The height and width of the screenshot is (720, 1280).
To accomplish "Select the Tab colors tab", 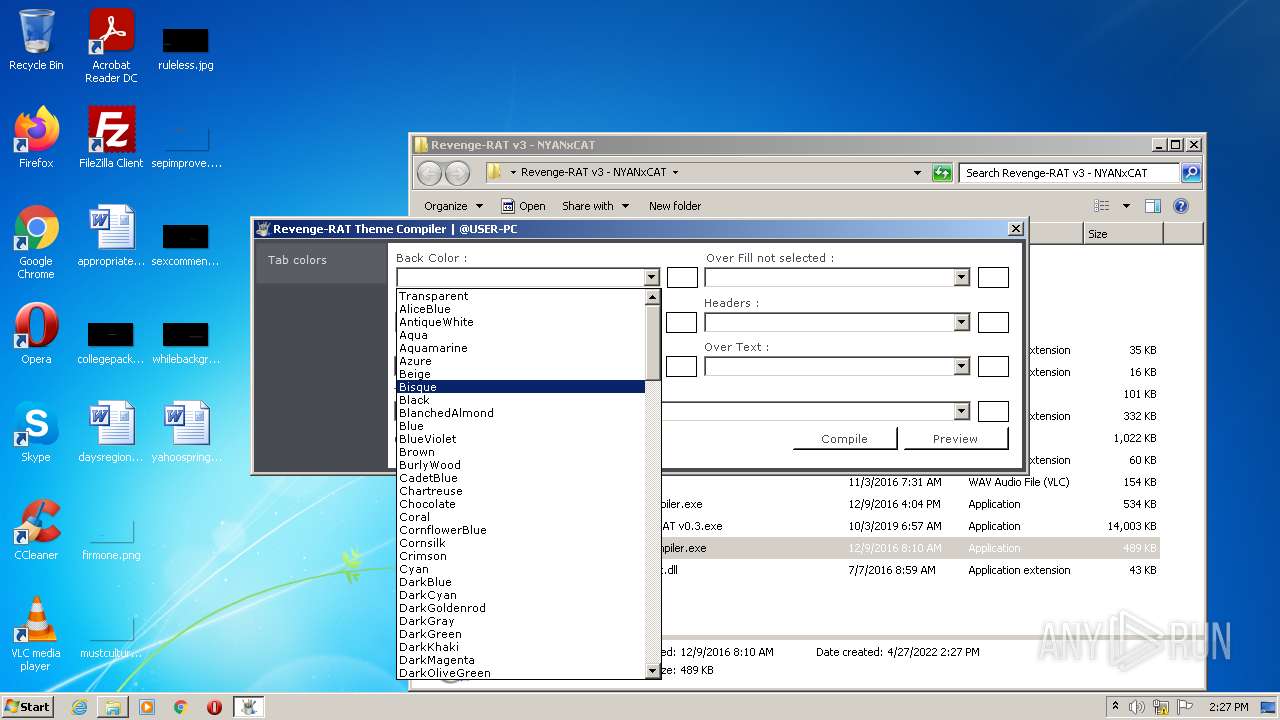I will tap(297, 260).
